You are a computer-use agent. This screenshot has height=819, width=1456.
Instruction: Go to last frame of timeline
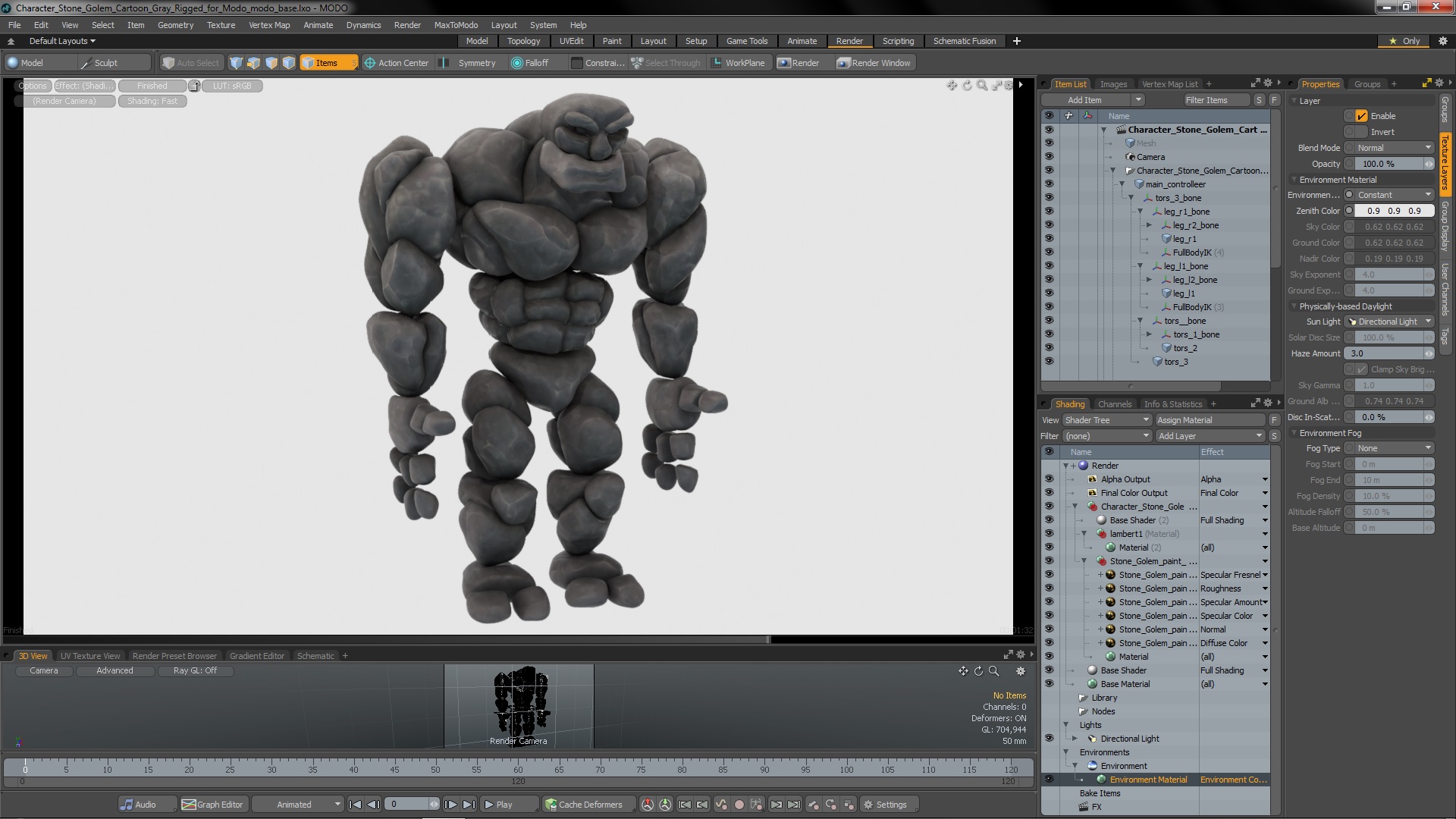tap(469, 805)
